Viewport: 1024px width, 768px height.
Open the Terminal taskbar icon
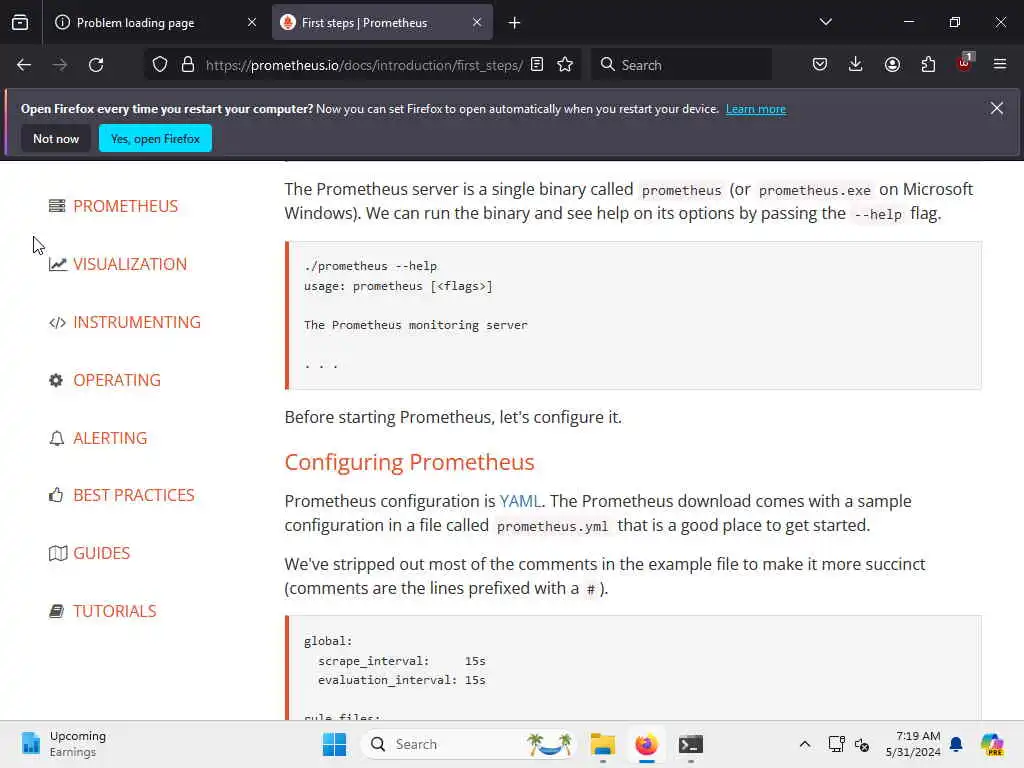690,744
